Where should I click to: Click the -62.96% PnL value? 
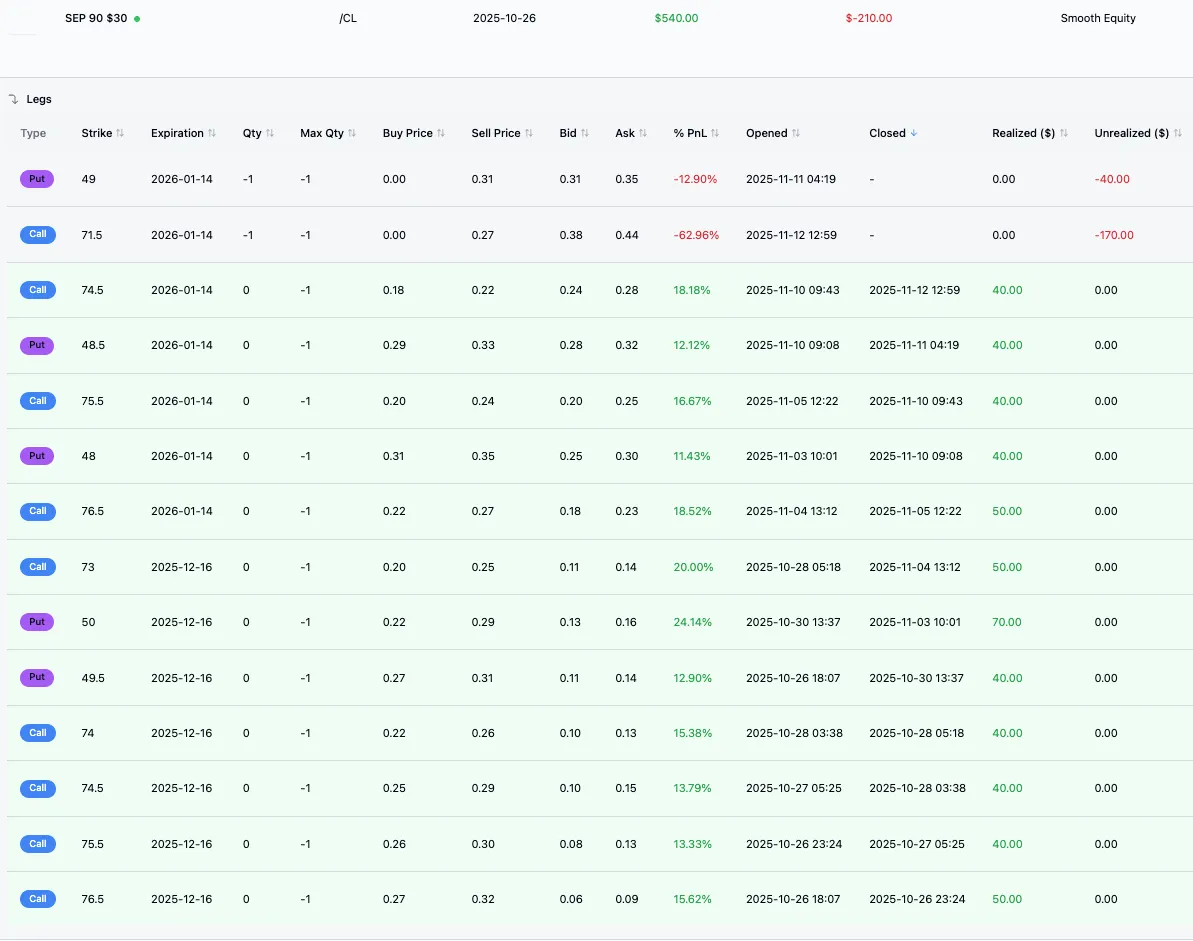click(696, 235)
